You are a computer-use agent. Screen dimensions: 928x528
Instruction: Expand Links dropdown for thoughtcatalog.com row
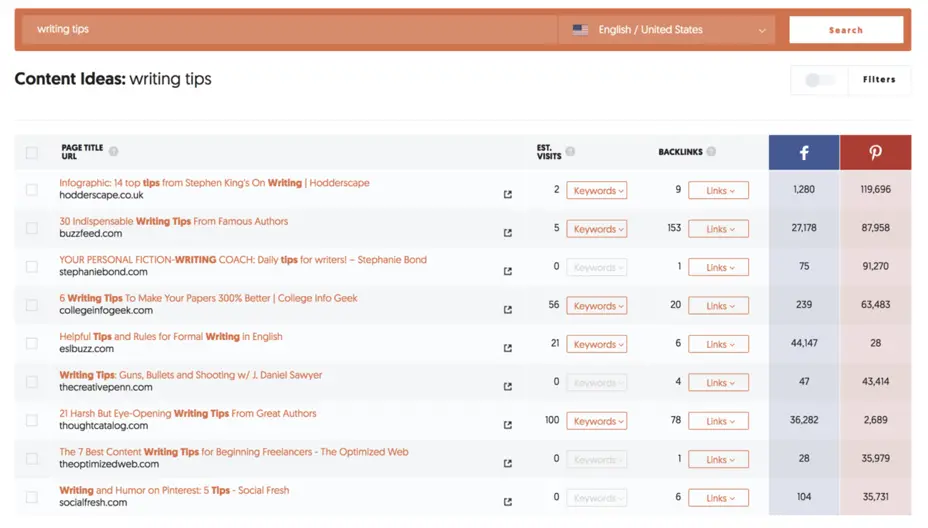718,421
